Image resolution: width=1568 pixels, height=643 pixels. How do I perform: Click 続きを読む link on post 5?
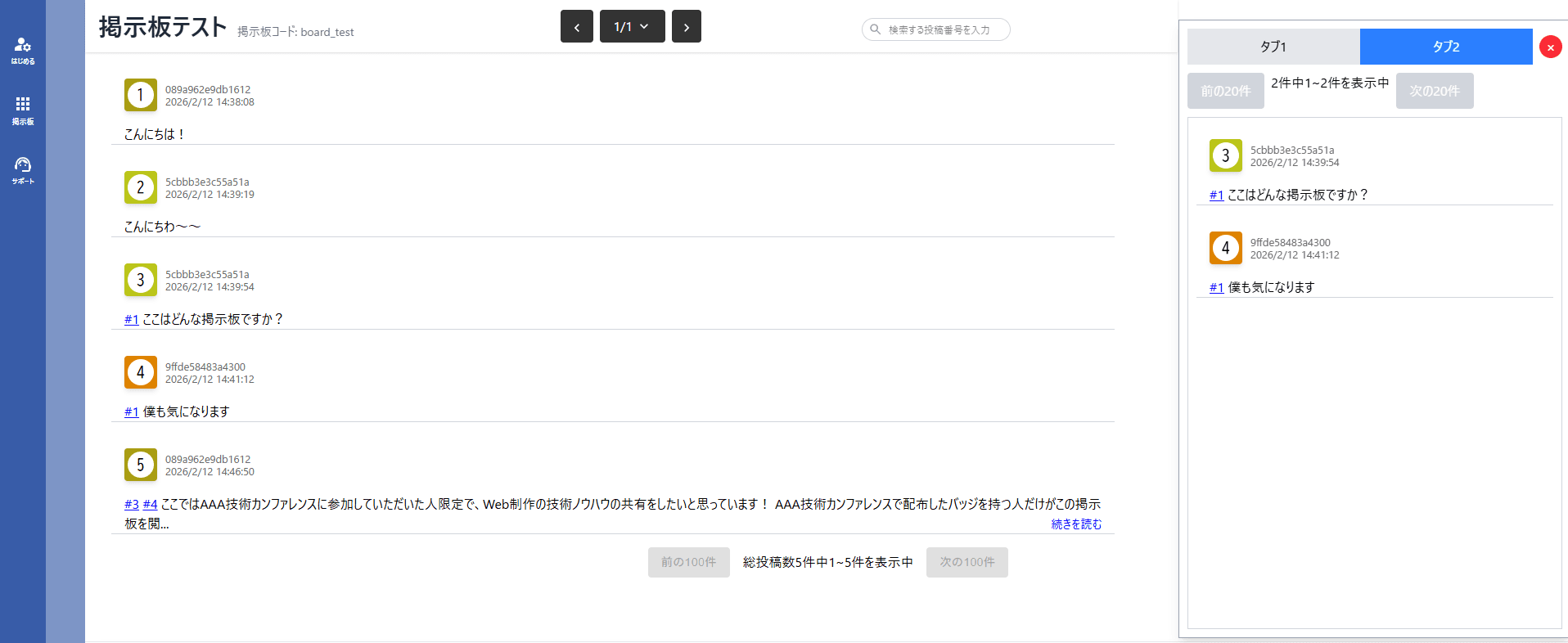[x=1076, y=524]
